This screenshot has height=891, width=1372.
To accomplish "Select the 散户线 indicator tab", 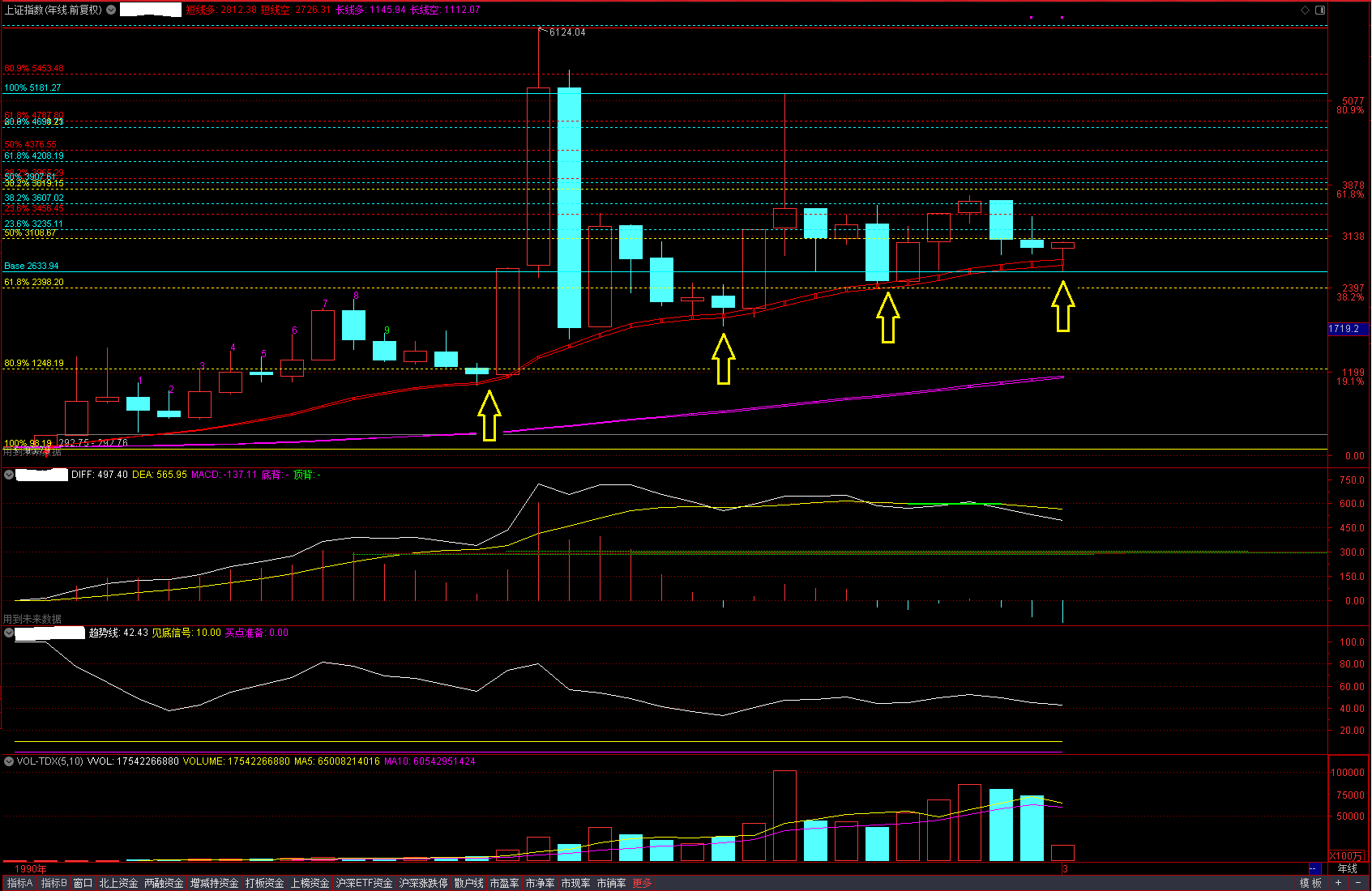I will tap(468, 883).
